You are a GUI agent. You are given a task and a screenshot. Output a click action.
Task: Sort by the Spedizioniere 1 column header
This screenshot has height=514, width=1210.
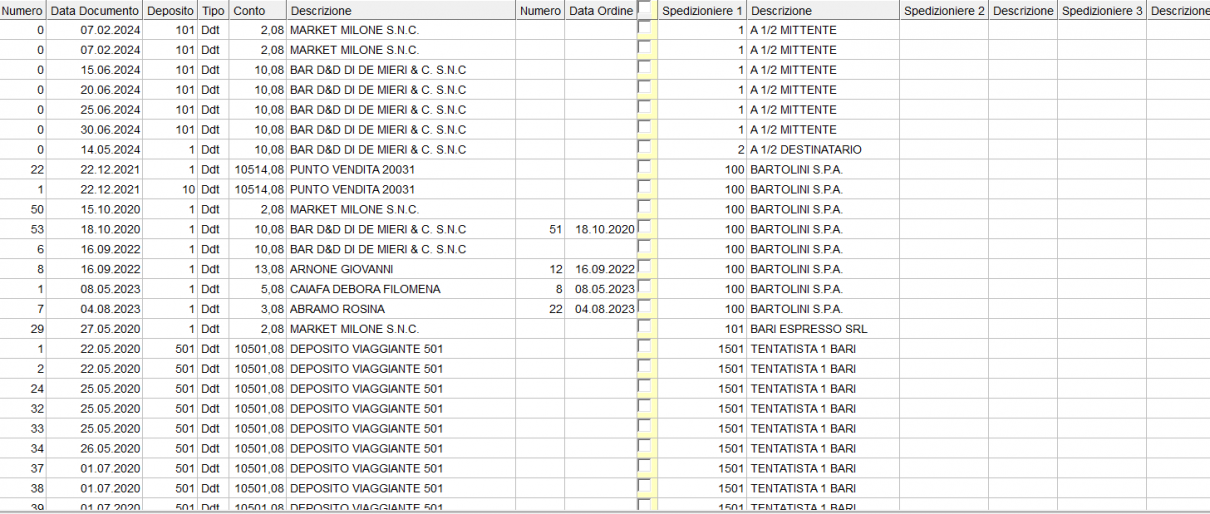(703, 10)
